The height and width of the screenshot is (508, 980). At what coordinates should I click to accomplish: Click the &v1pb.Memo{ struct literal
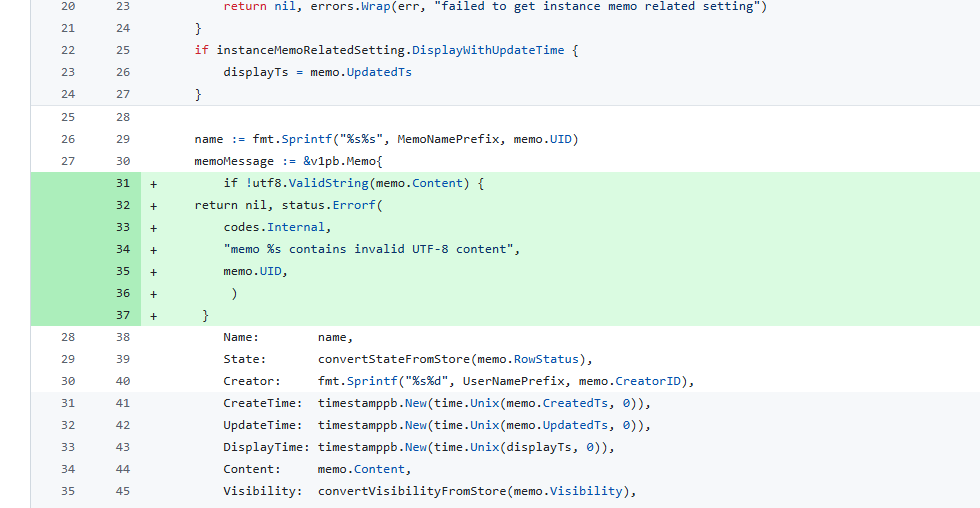click(x=339, y=161)
